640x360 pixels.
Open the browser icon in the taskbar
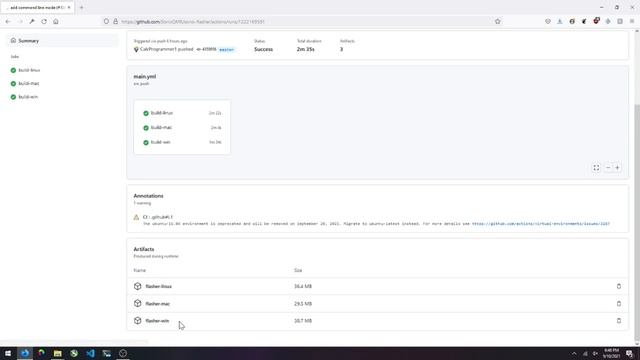point(25,353)
